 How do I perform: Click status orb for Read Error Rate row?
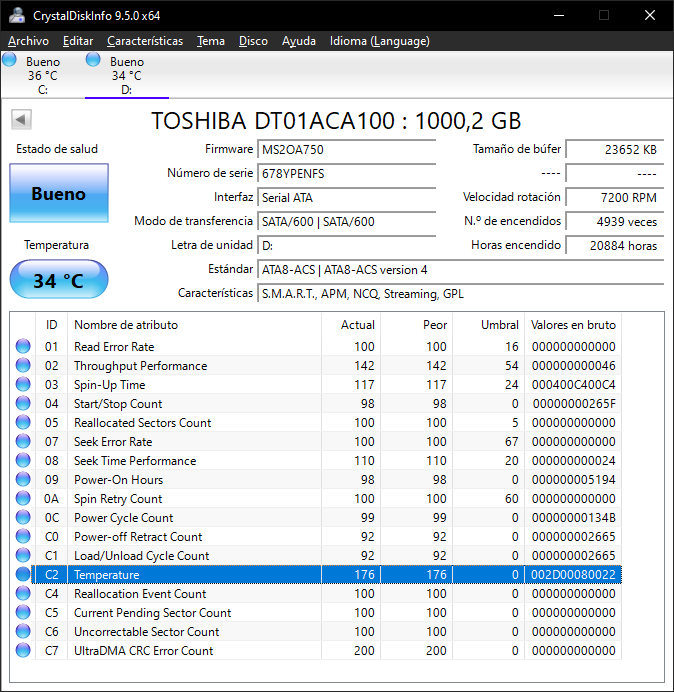click(x=23, y=346)
